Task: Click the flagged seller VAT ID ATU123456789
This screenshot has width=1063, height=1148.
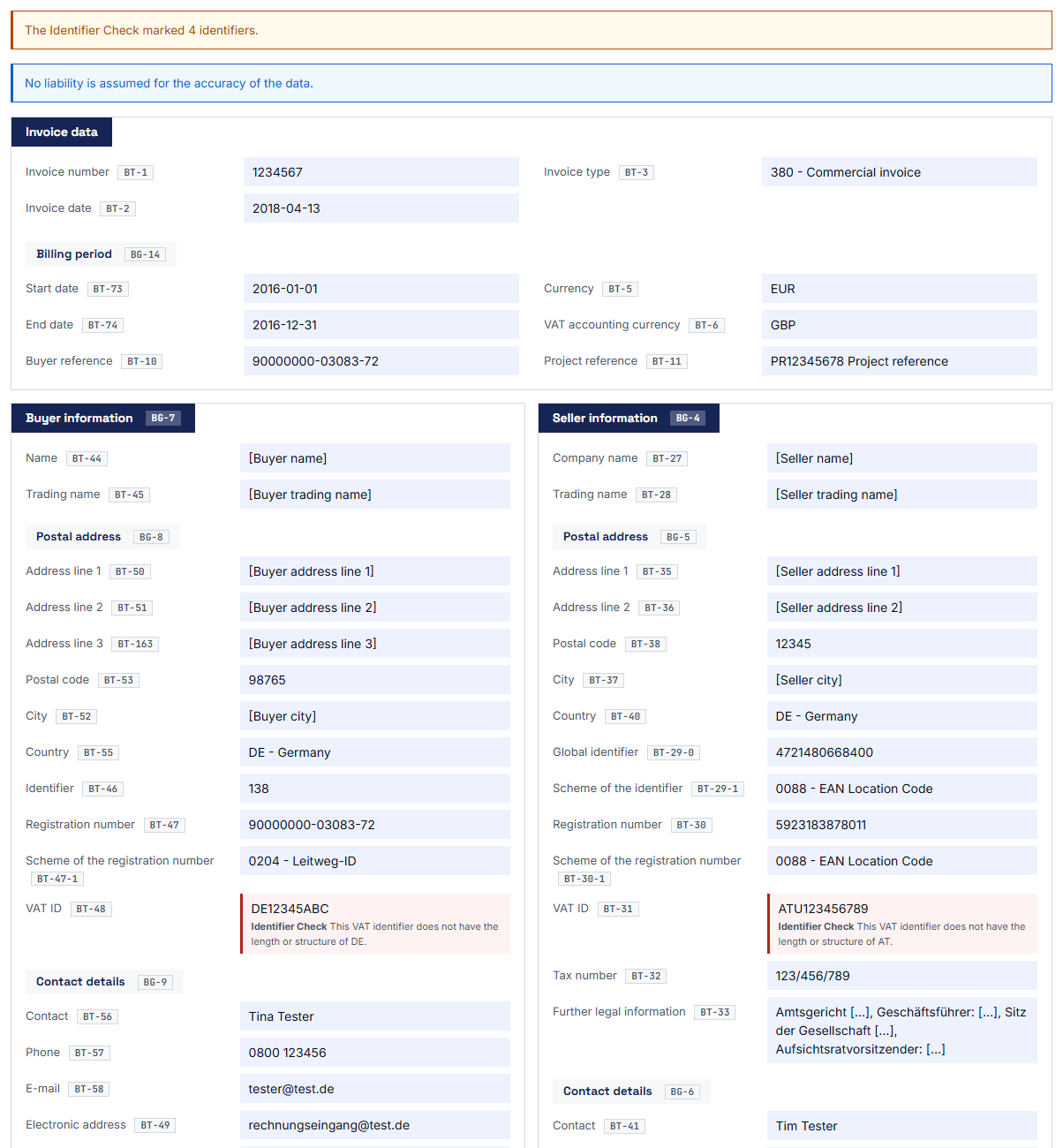Action: [x=902, y=924]
